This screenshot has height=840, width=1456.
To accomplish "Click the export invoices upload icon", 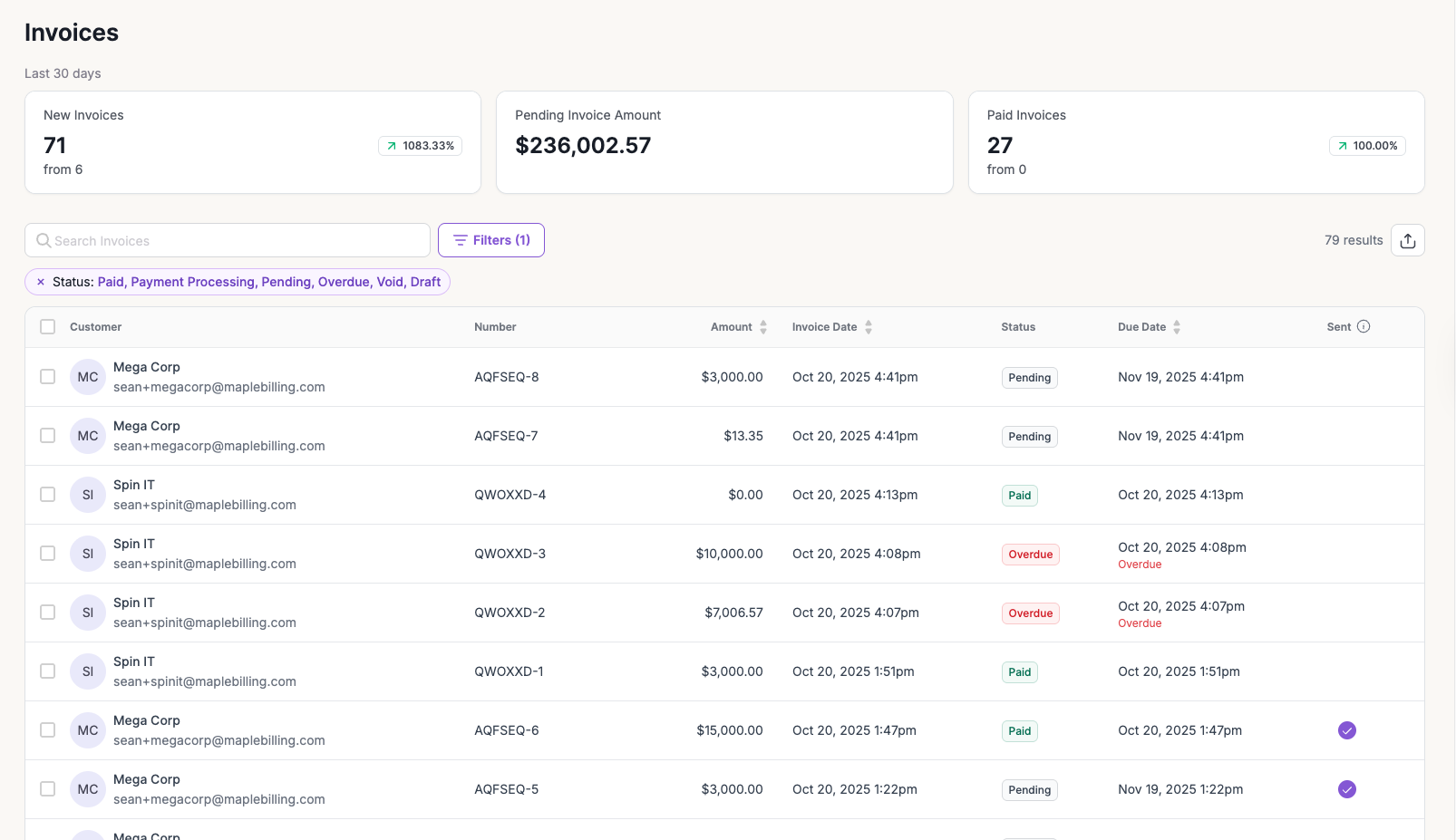I will pos(1407,240).
